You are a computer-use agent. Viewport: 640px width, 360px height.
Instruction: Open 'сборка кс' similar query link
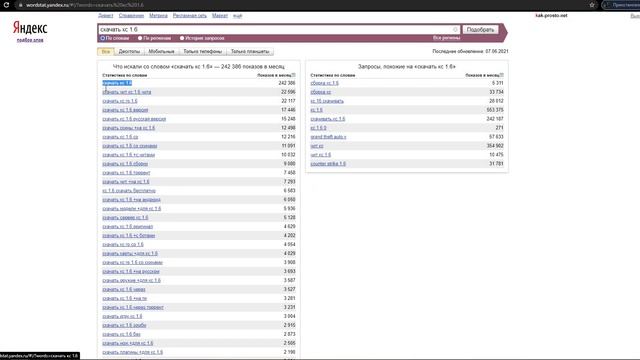pyautogui.click(x=320, y=92)
